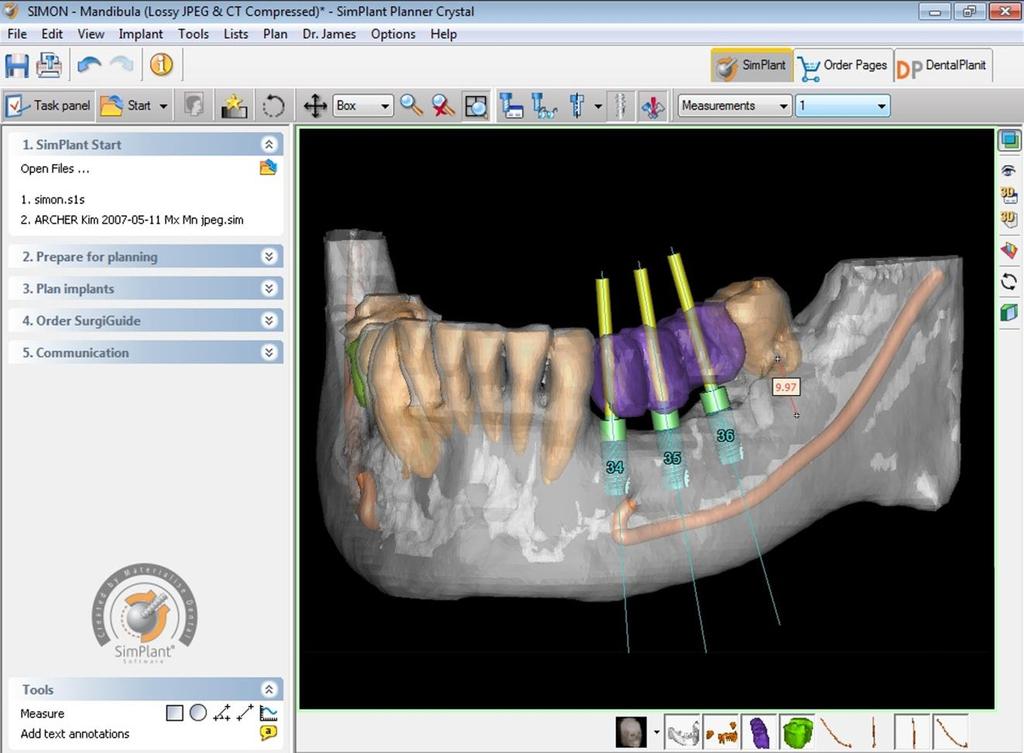
Task: Add a text annotation via speech bubble icon
Action: [x=268, y=733]
